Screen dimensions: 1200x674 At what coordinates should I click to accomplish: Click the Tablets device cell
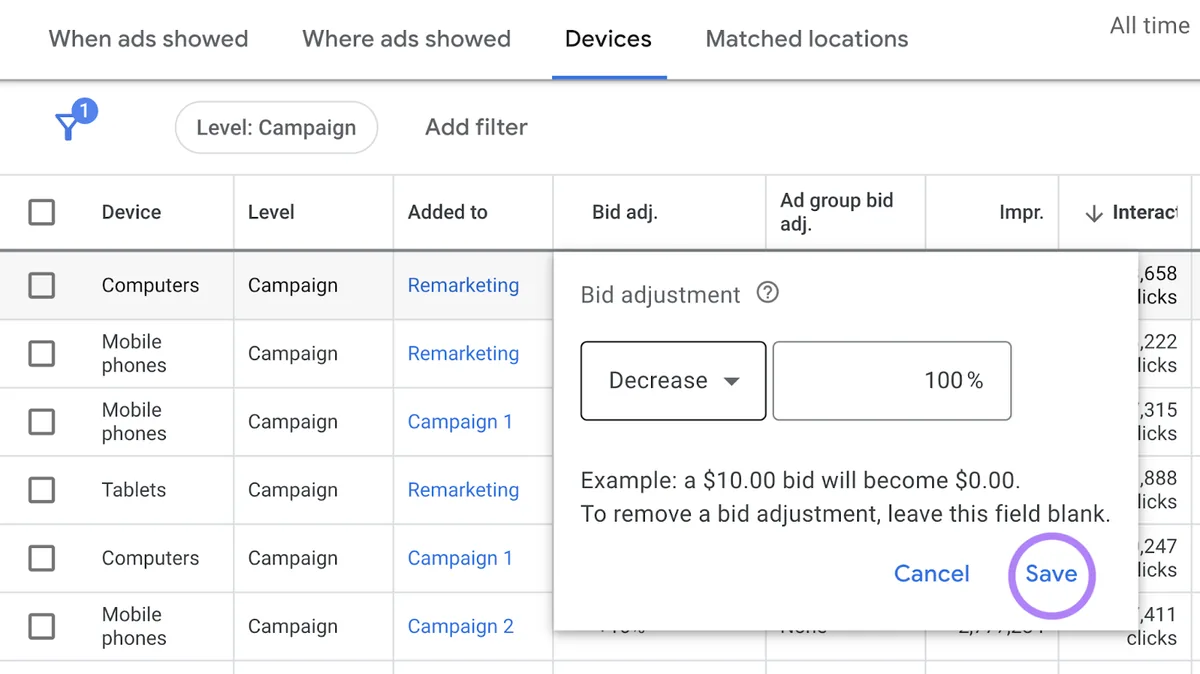tap(134, 490)
